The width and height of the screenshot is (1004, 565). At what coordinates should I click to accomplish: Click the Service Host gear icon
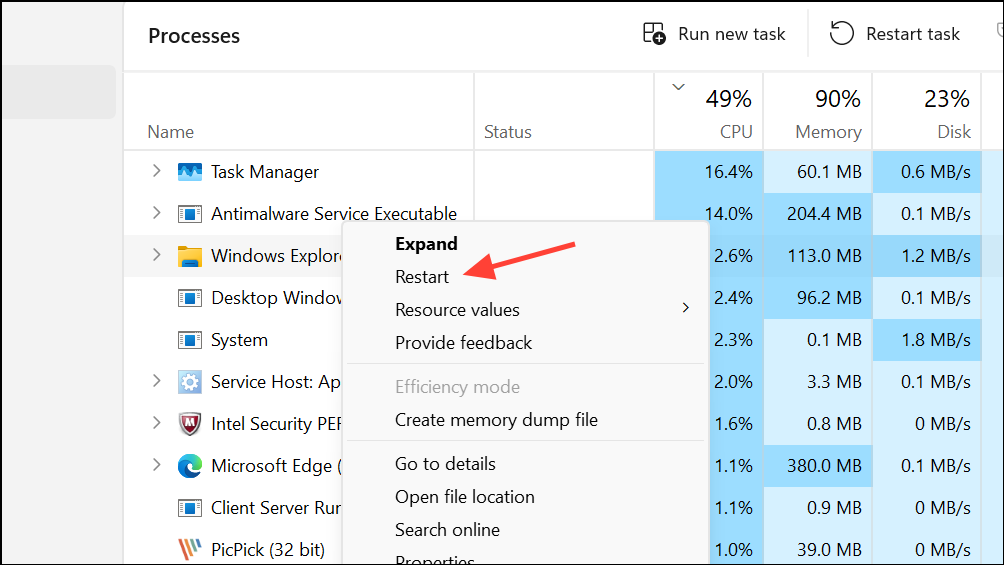pyautogui.click(x=190, y=382)
